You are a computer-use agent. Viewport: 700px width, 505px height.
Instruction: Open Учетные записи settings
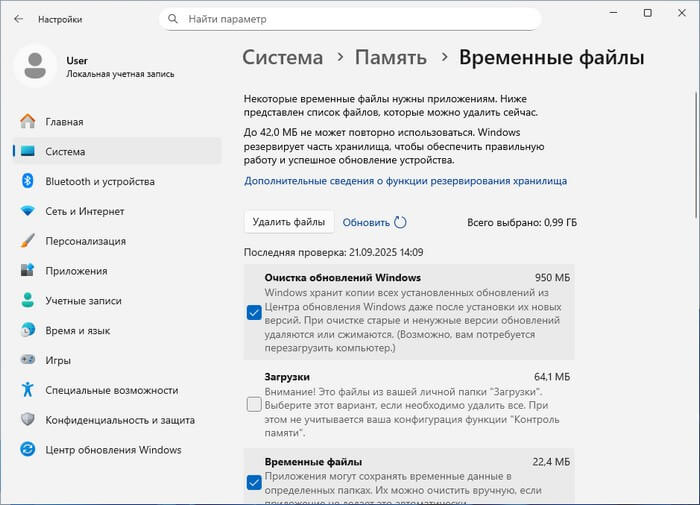pos(117,300)
